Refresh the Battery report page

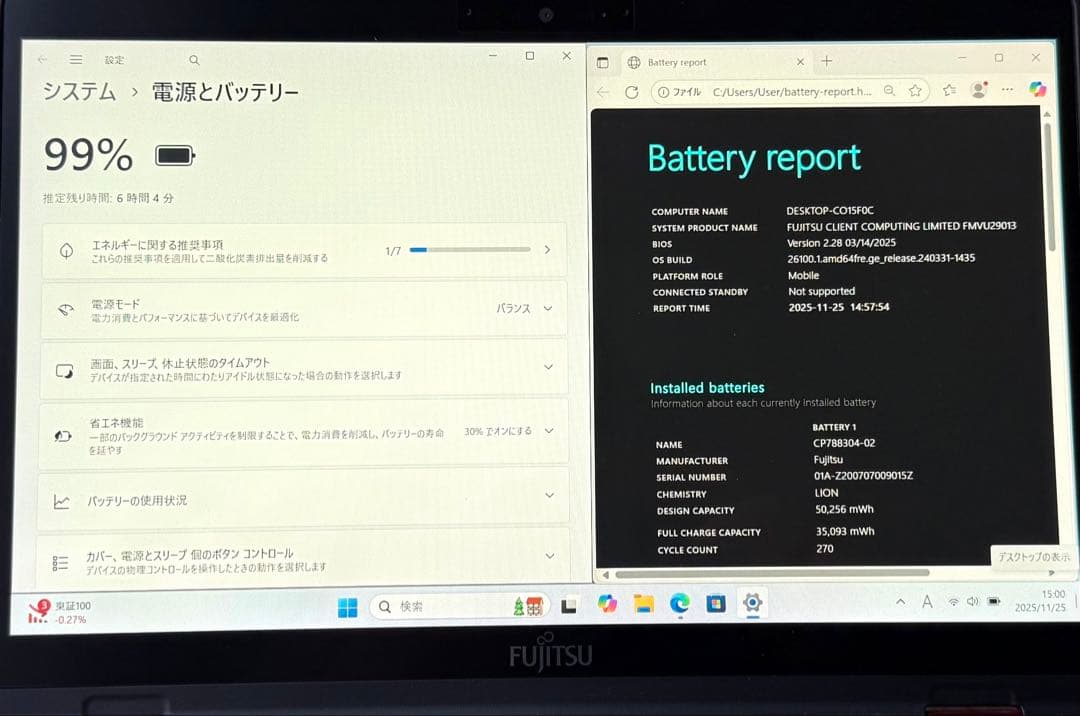click(x=632, y=91)
